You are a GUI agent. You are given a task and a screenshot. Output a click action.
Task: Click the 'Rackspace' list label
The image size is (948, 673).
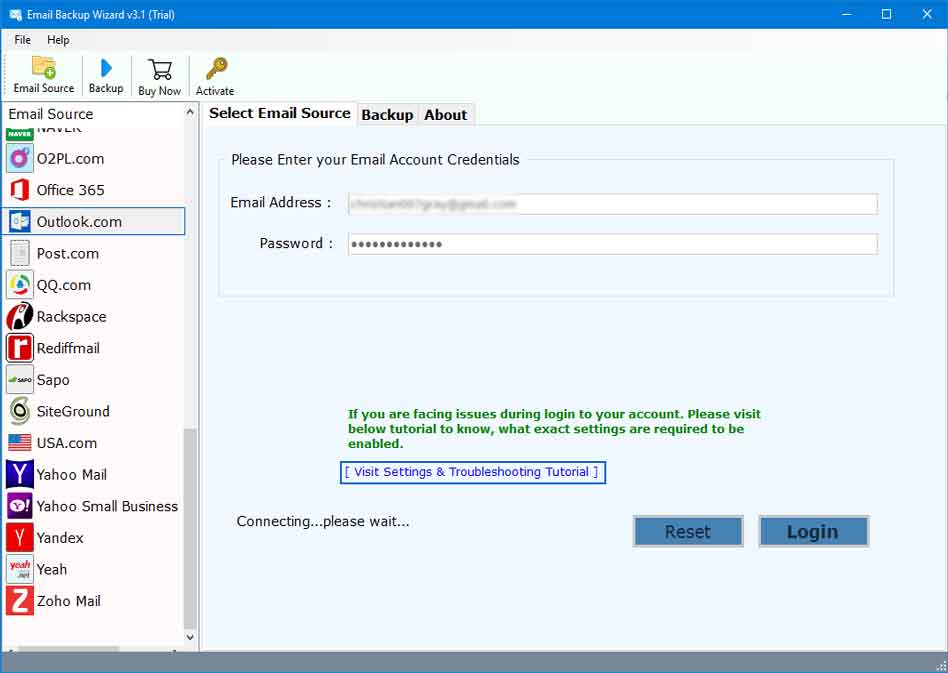point(71,317)
